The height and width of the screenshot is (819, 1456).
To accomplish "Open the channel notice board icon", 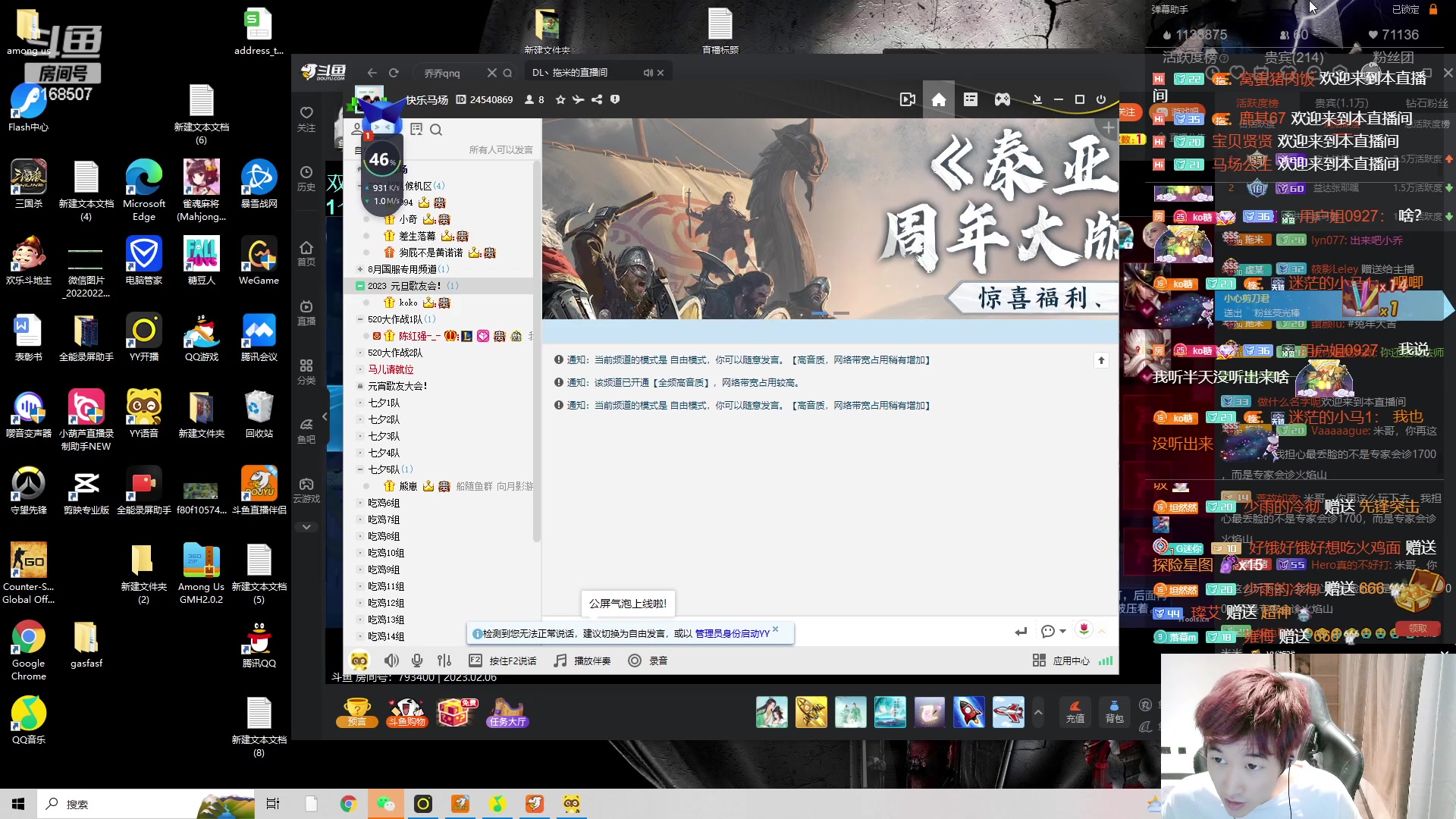I will [416, 130].
